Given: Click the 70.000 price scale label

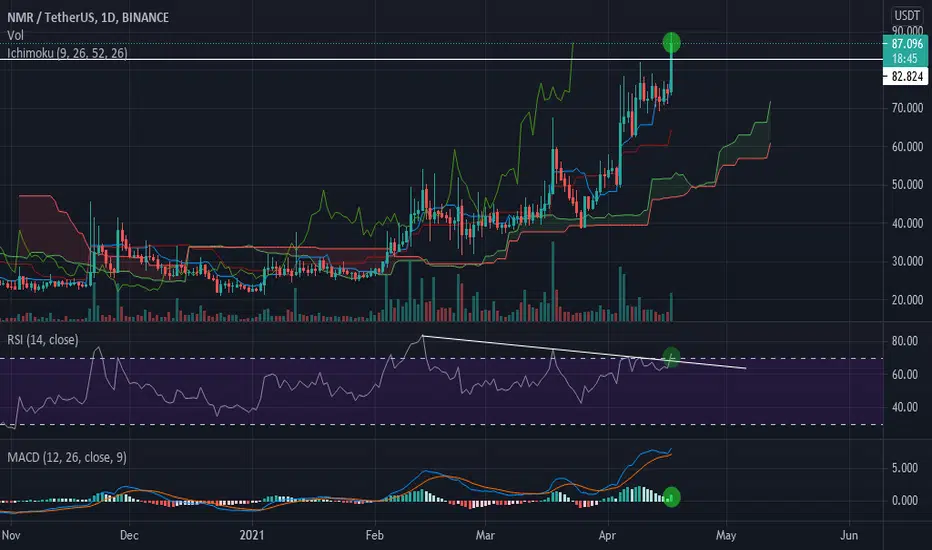Looking at the screenshot, I should coord(907,108).
